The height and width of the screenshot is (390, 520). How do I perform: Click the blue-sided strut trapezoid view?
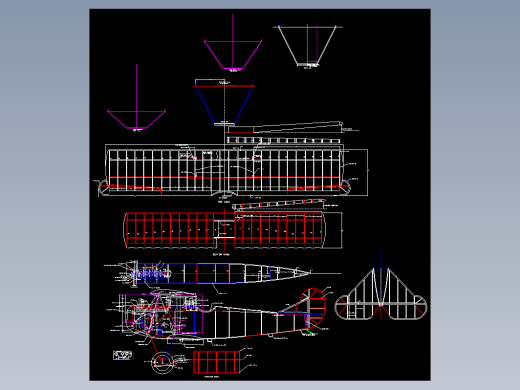[224, 104]
